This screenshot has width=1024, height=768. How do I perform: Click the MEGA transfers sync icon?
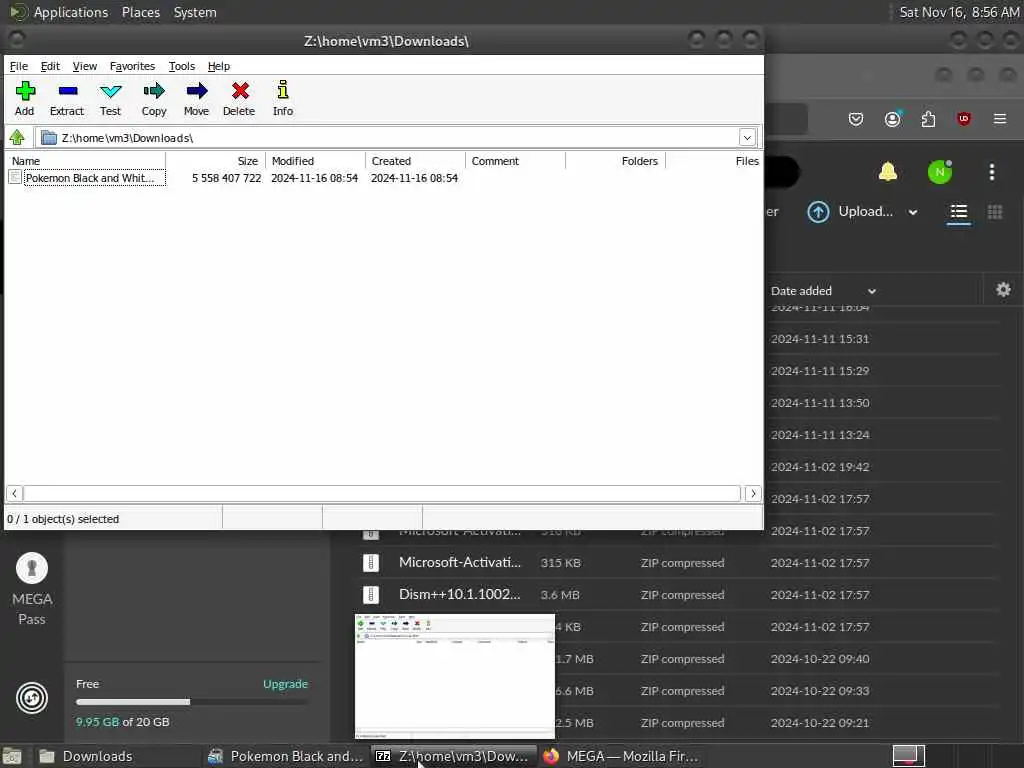point(31,698)
